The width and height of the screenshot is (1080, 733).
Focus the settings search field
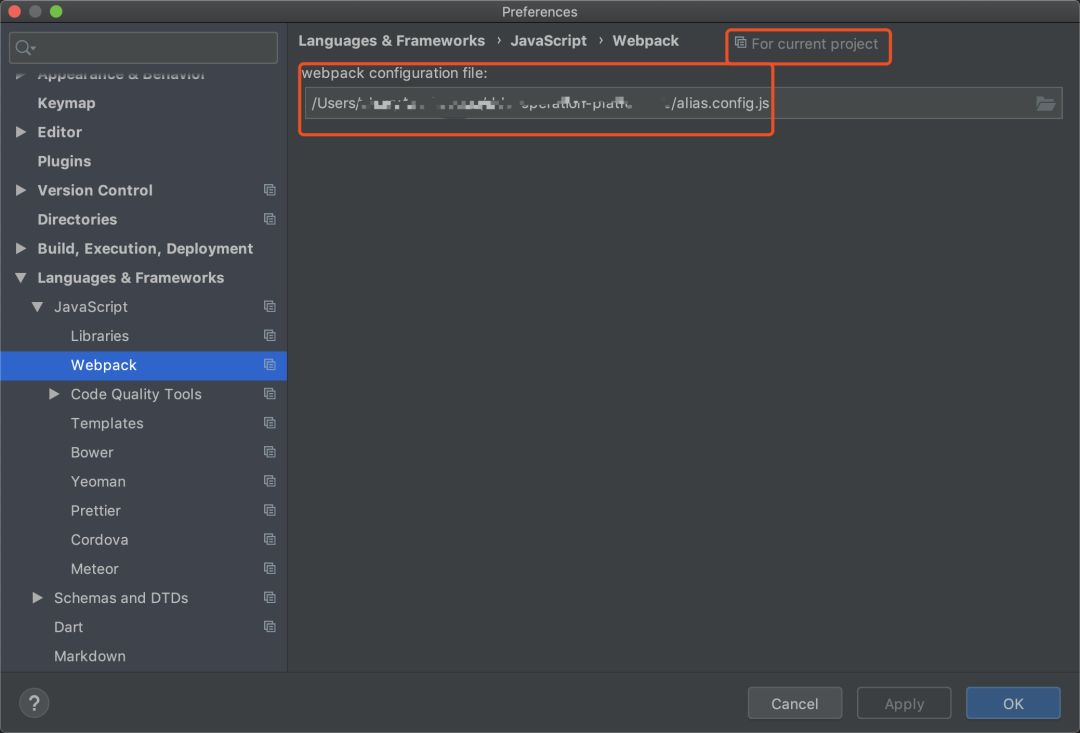click(x=143, y=48)
